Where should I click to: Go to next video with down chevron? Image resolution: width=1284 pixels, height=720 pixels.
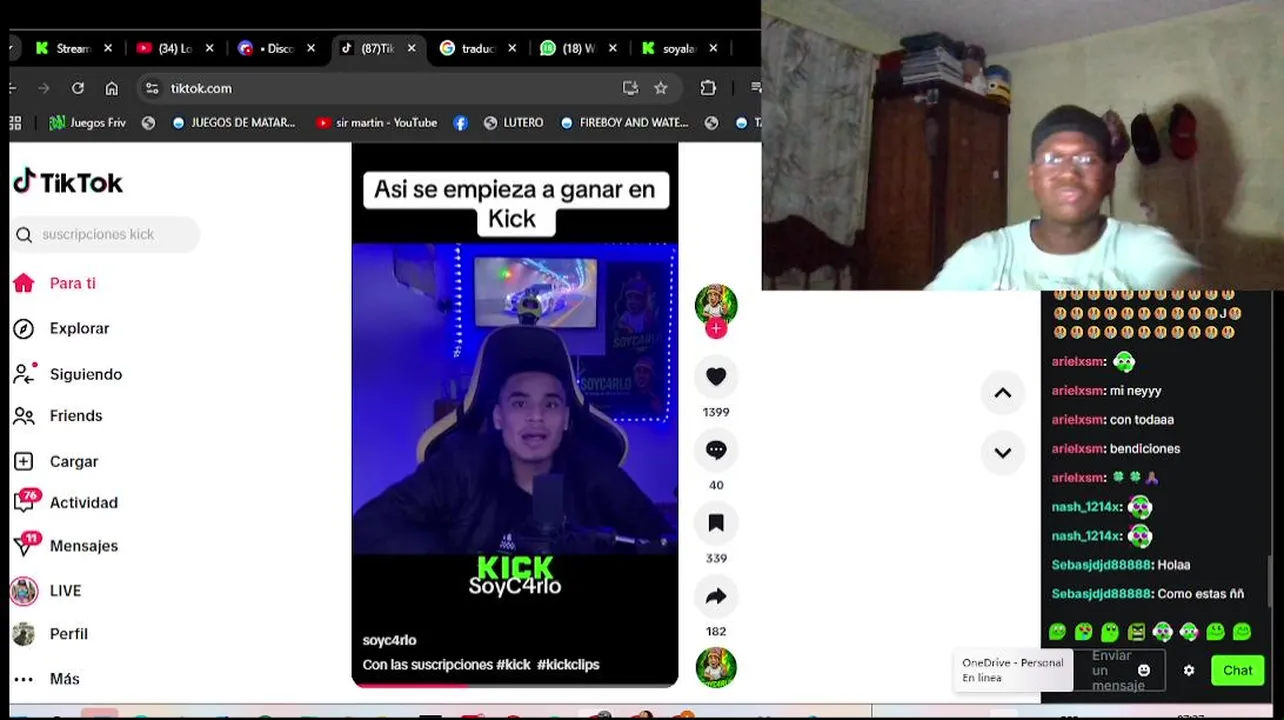click(x=1002, y=452)
